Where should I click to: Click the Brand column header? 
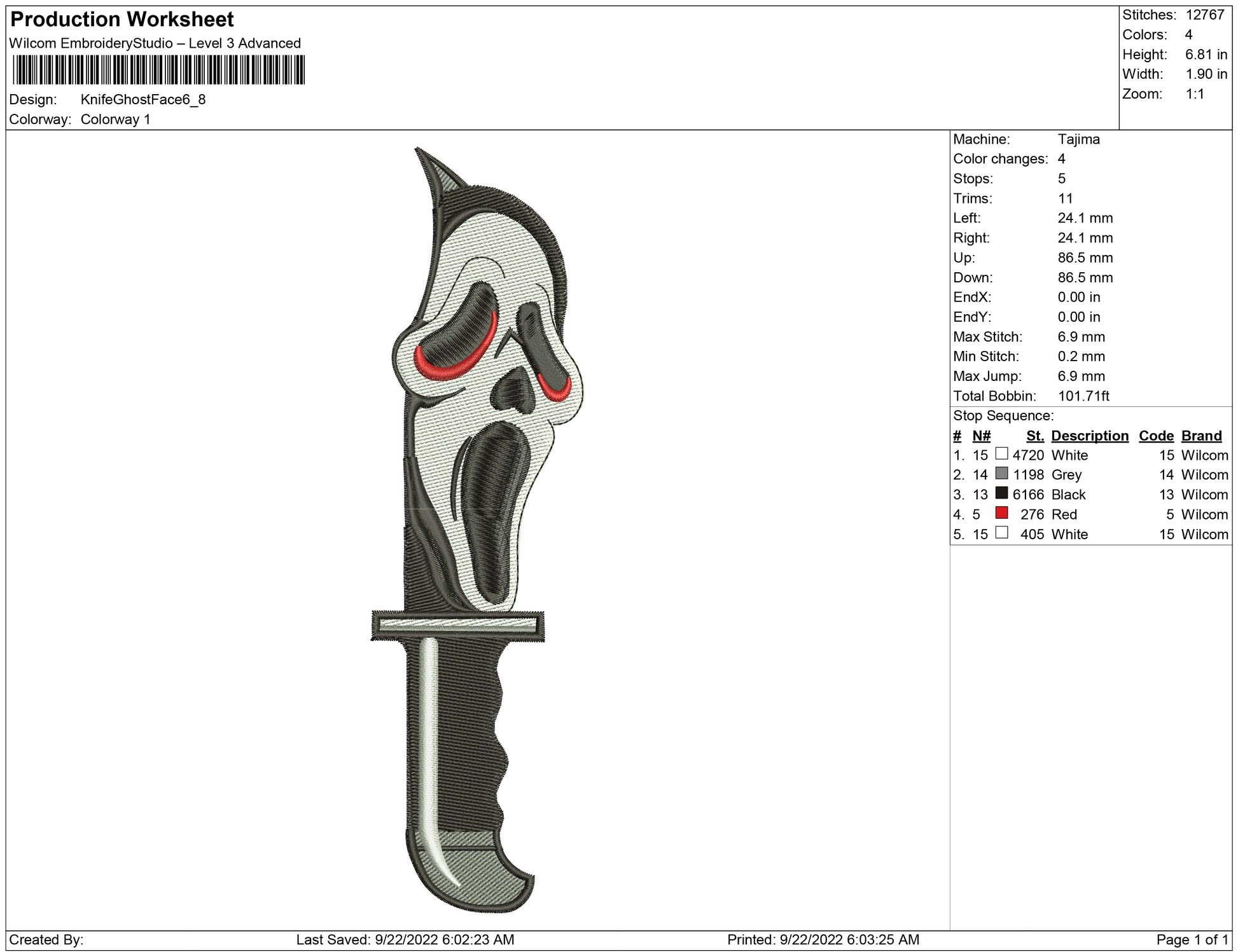point(1201,436)
